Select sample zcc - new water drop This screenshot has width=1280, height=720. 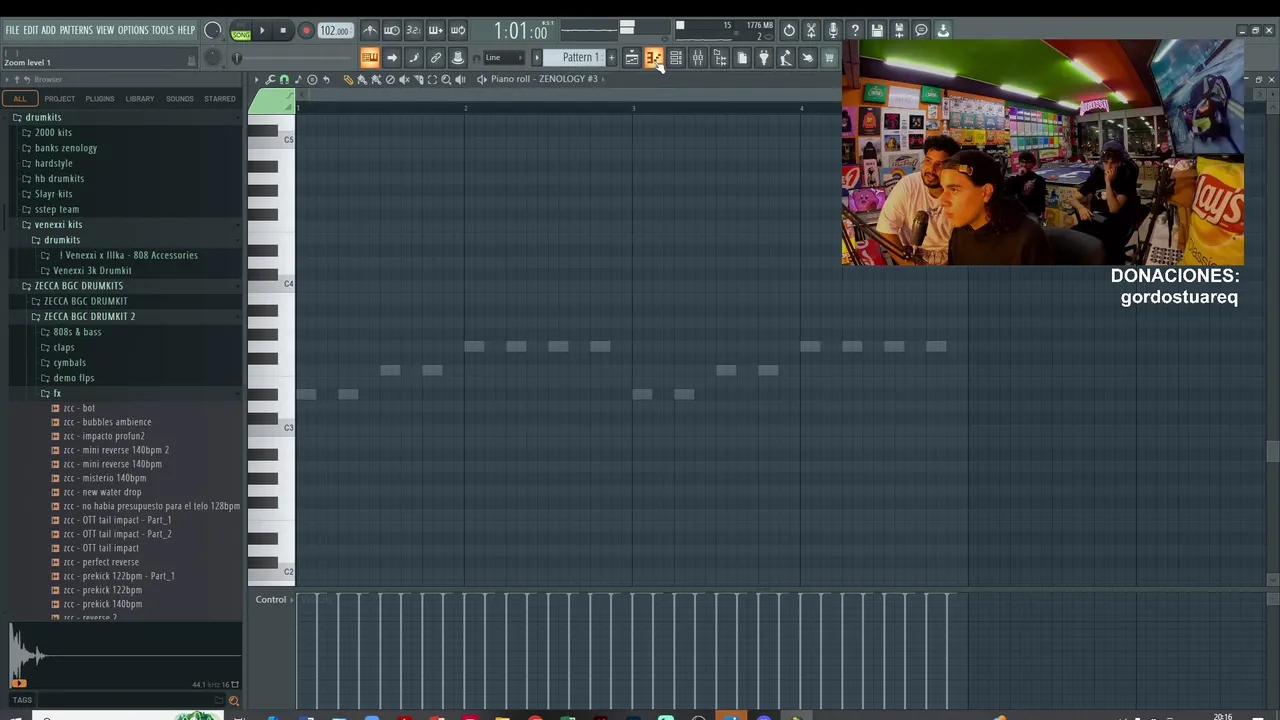point(102,492)
